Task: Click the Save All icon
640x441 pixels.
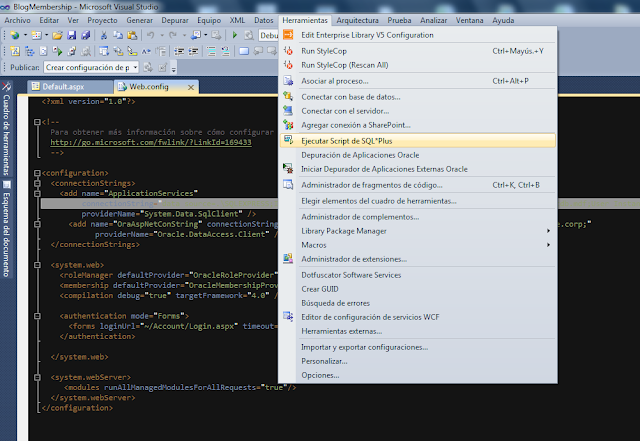Action: pyautogui.click(x=85, y=36)
